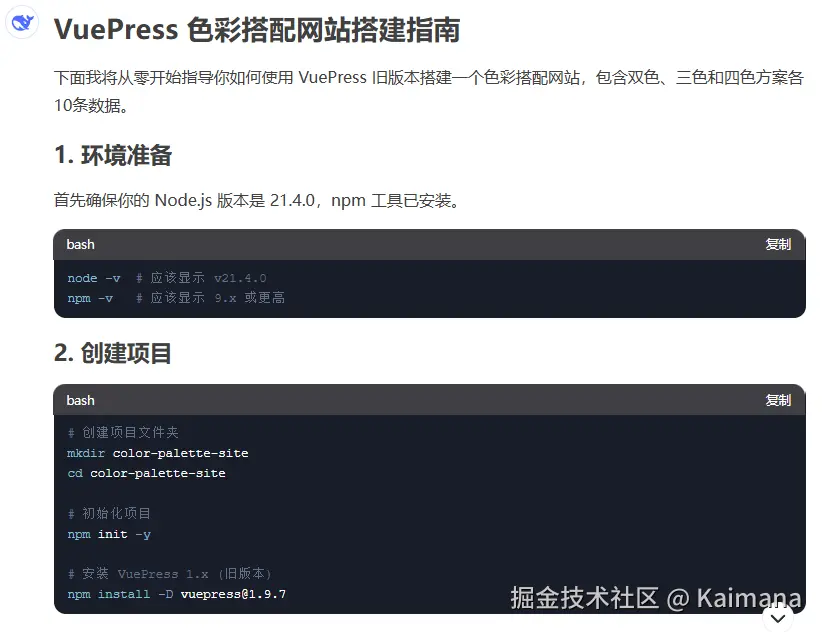This screenshot has height=632, width=822.
Task: Click the Node.js version 21.4.0 sentence
Action: pos(258,200)
